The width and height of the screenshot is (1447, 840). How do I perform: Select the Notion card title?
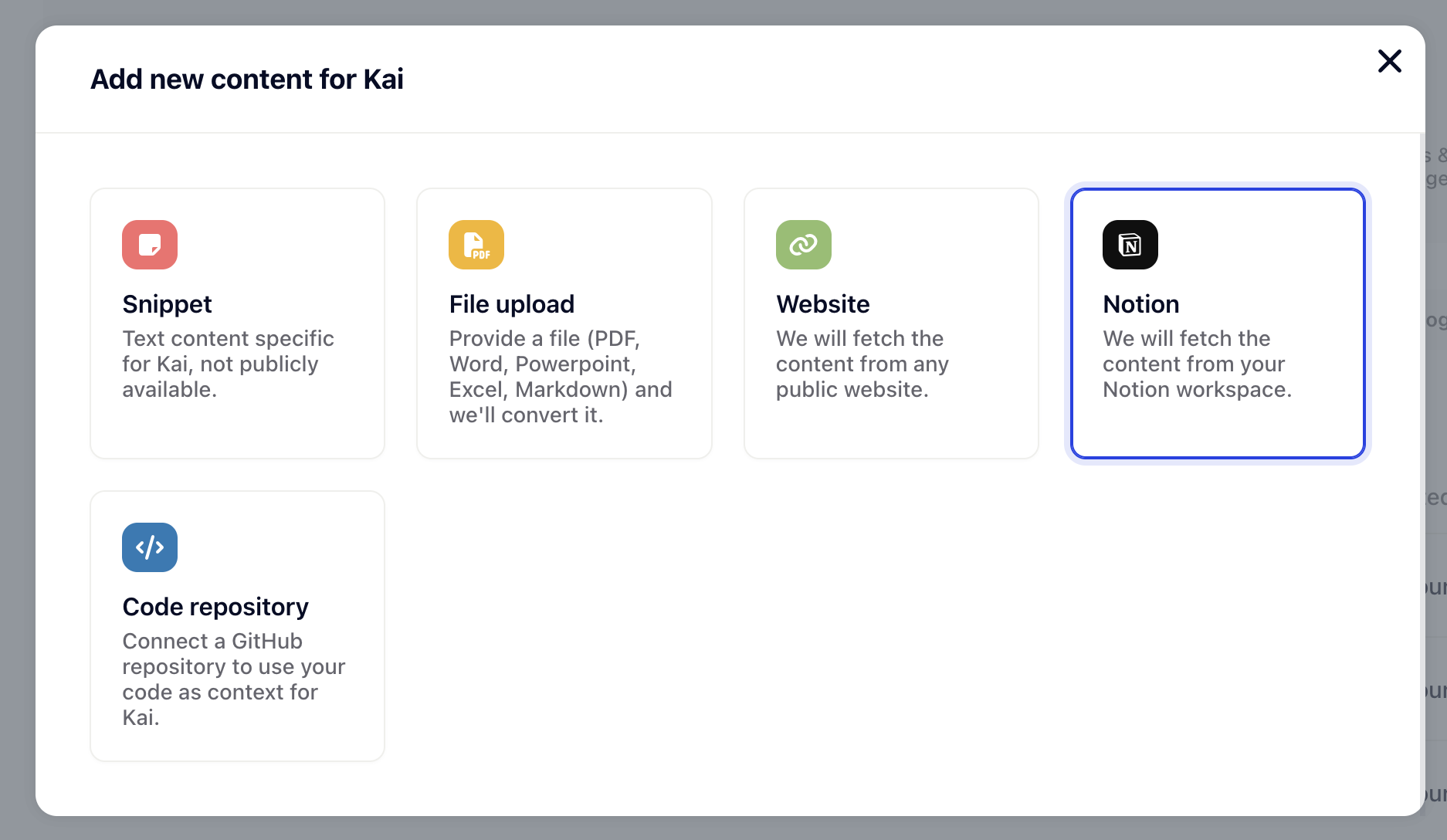(x=1140, y=304)
